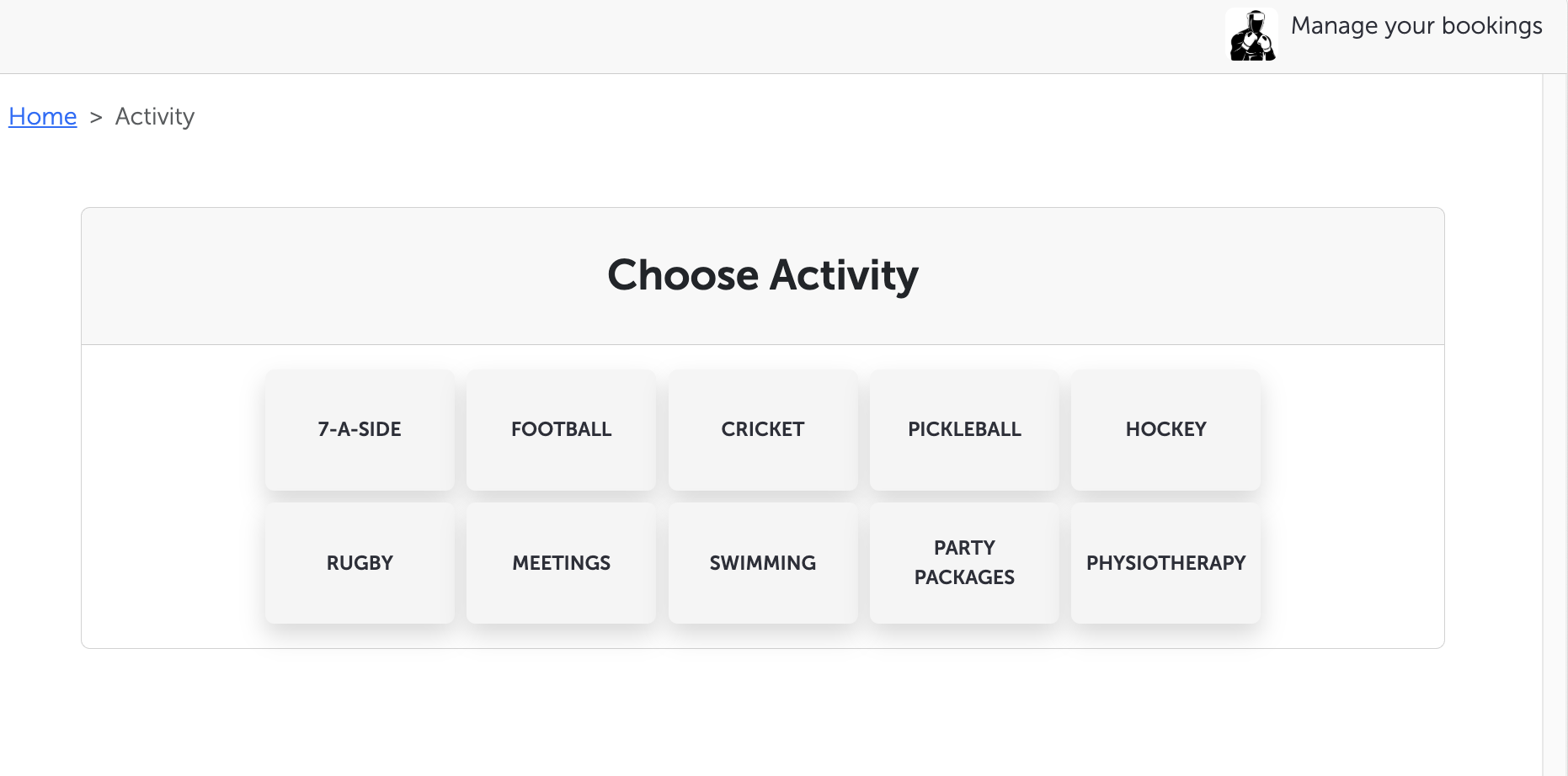Click the word 'PACKAGES' on the party tile
Screen dimensions: 1568x776
(x=964, y=577)
